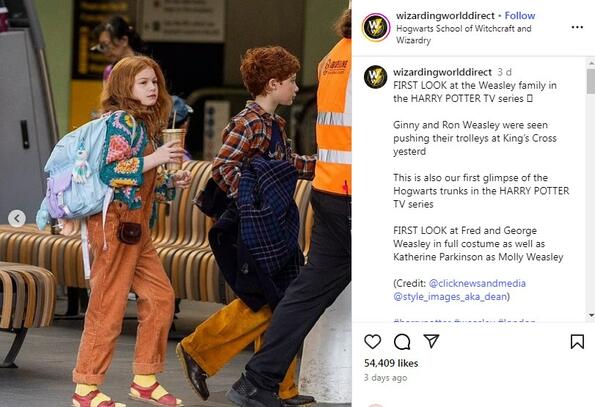Screen dimensions: 595x407
Task: Open comments with the speech bubble icon
Action: (402, 341)
